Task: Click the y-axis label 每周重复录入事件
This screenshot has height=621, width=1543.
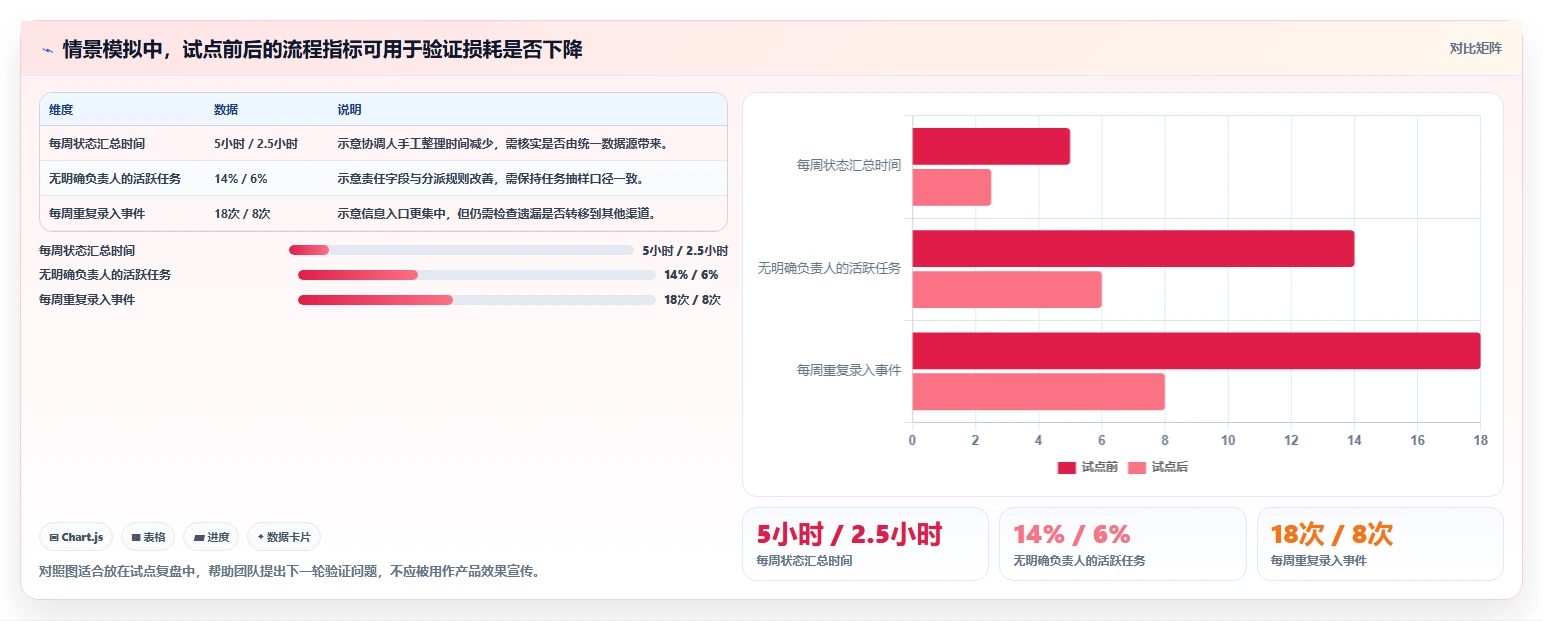Action: click(849, 370)
